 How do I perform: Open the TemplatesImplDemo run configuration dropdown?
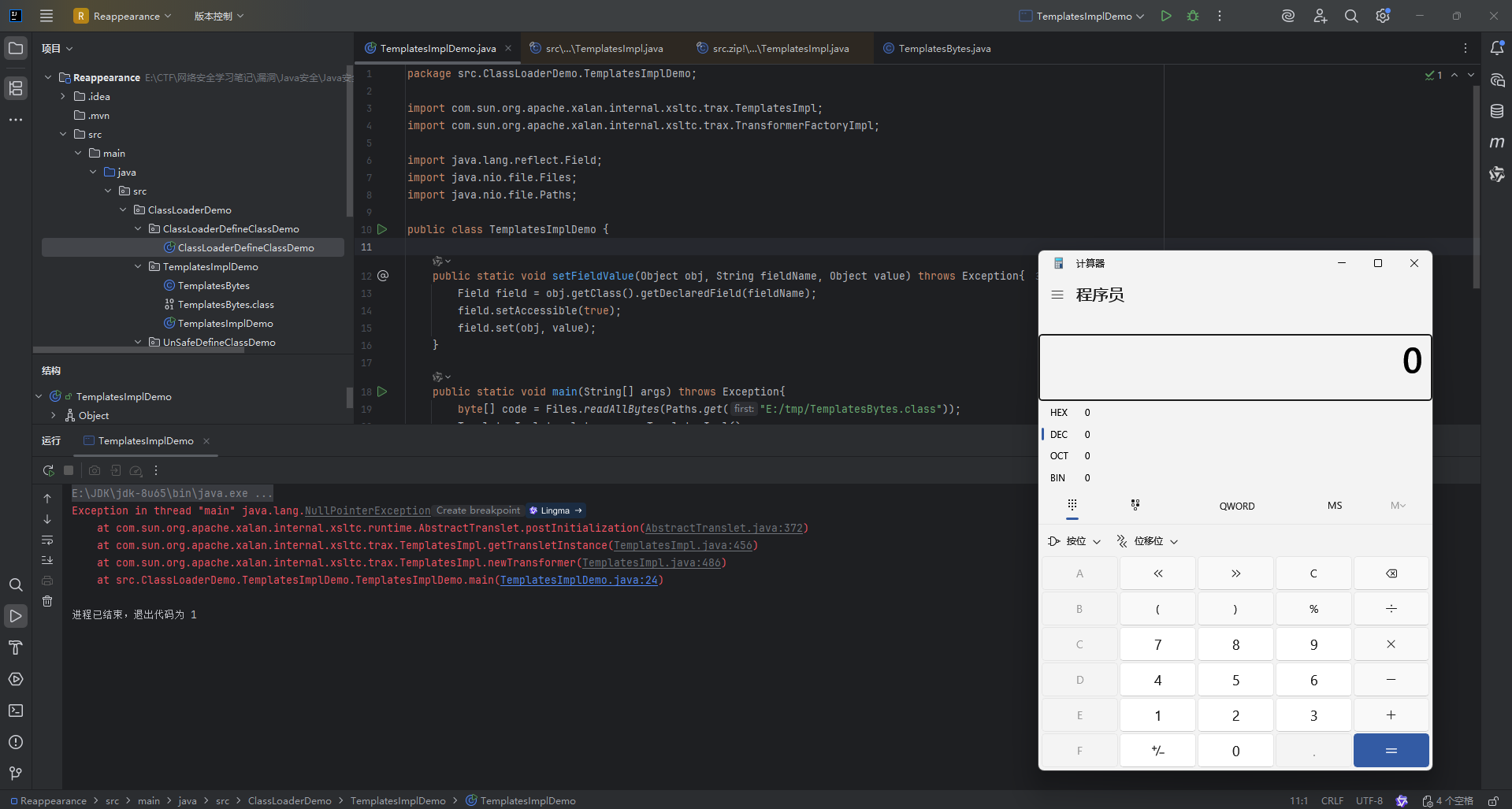(1082, 16)
